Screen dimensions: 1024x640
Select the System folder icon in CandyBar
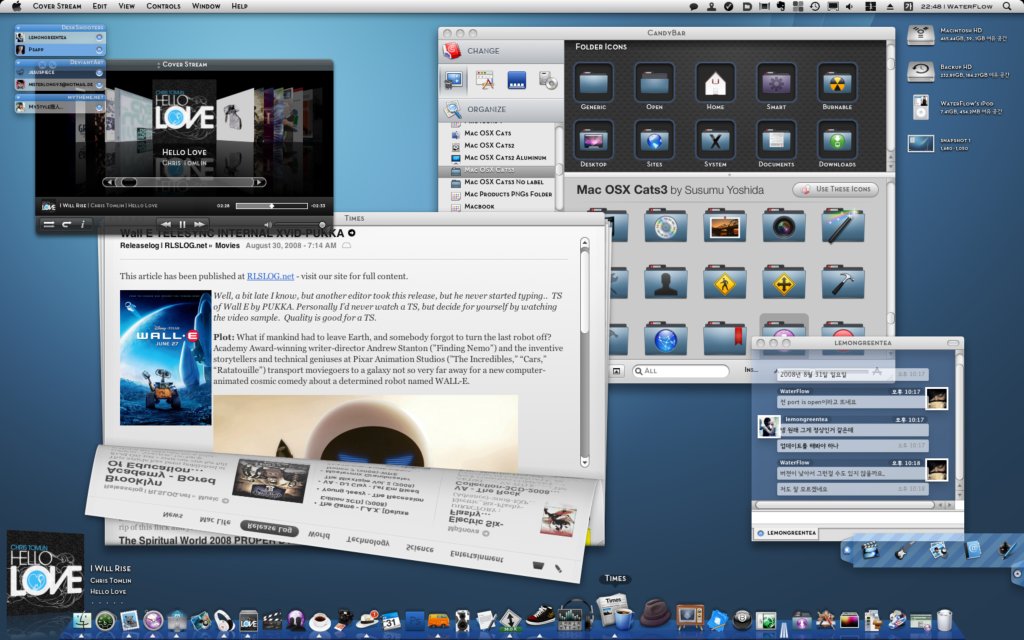point(715,140)
